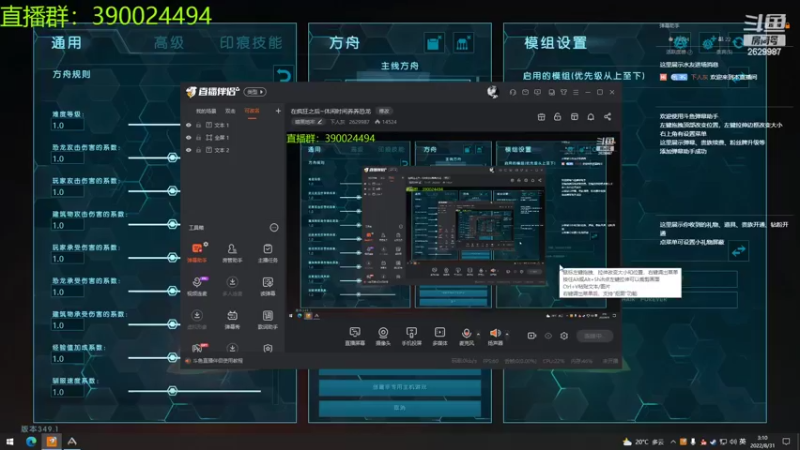Open the 房管助手 room manager tool

tap(232, 253)
